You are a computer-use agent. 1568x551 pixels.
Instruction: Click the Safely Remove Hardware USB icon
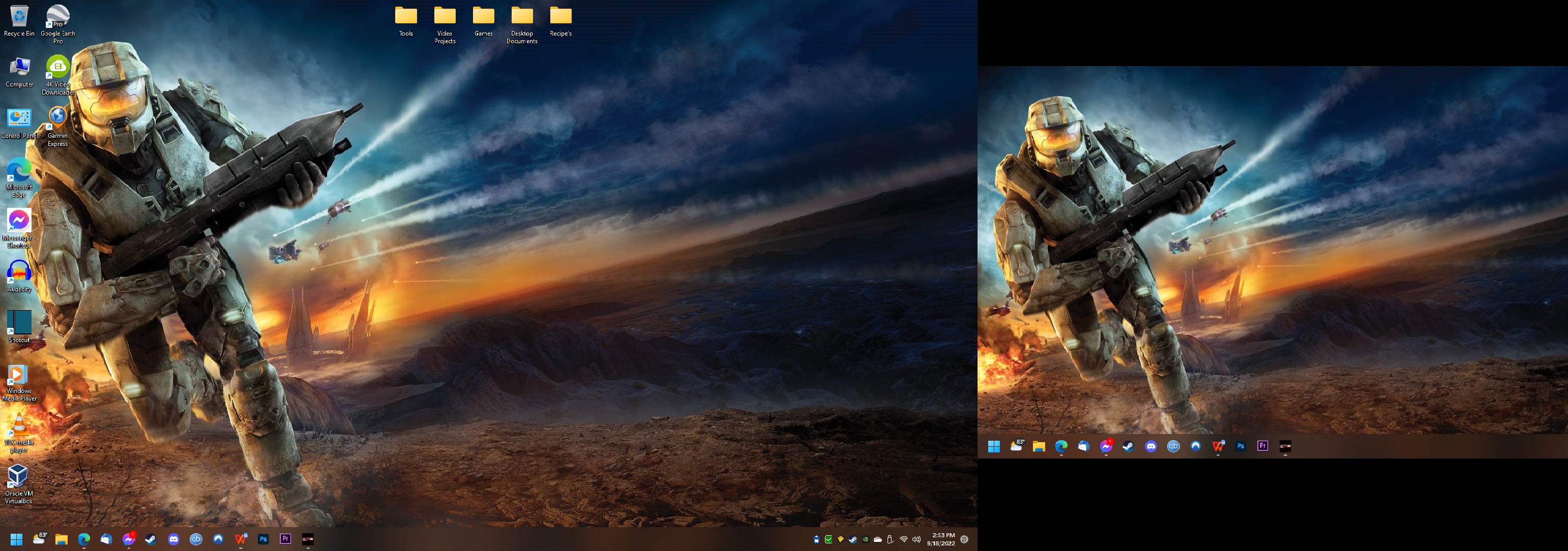click(x=890, y=539)
